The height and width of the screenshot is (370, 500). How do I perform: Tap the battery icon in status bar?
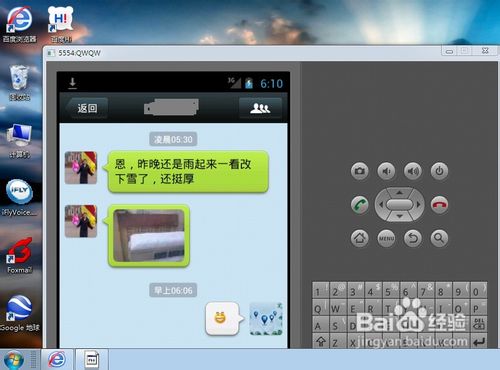[249, 83]
